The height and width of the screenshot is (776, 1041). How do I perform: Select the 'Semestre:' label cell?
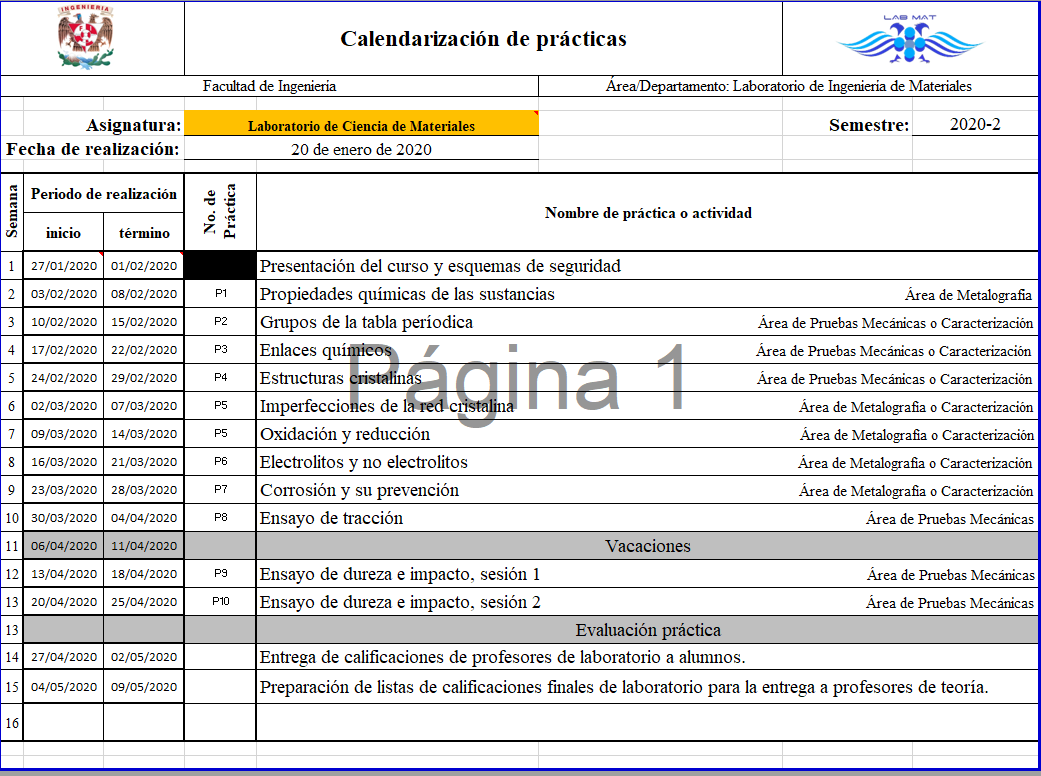(x=868, y=125)
